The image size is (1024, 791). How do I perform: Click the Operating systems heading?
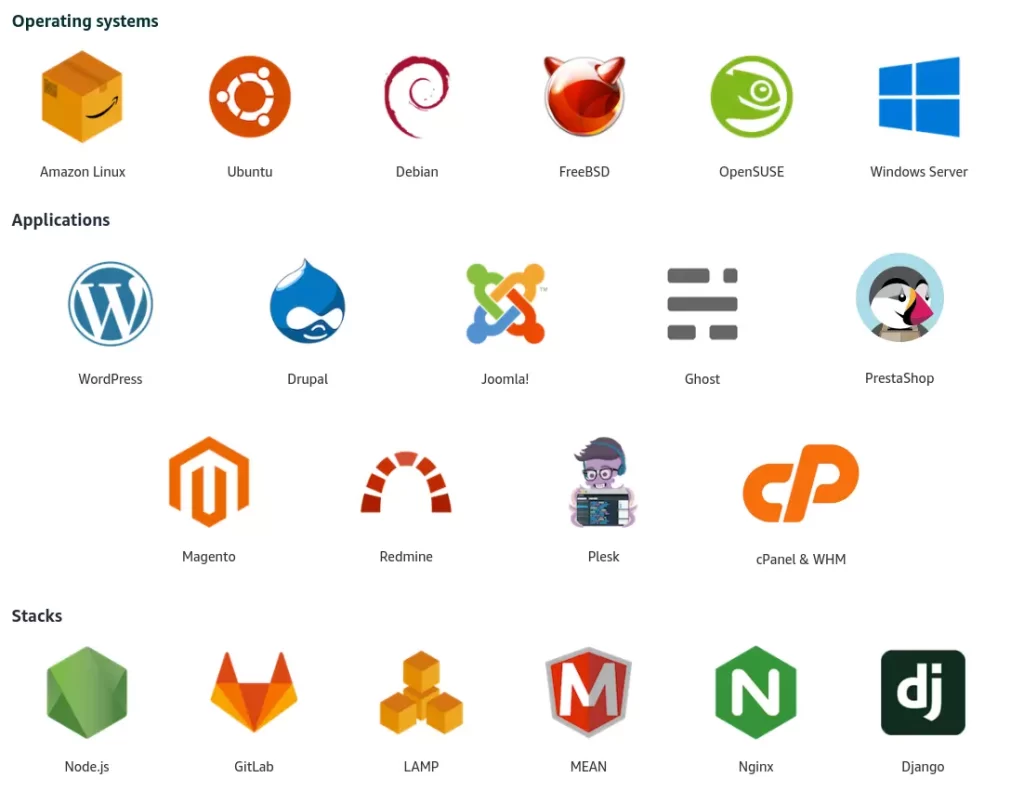(x=85, y=22)
